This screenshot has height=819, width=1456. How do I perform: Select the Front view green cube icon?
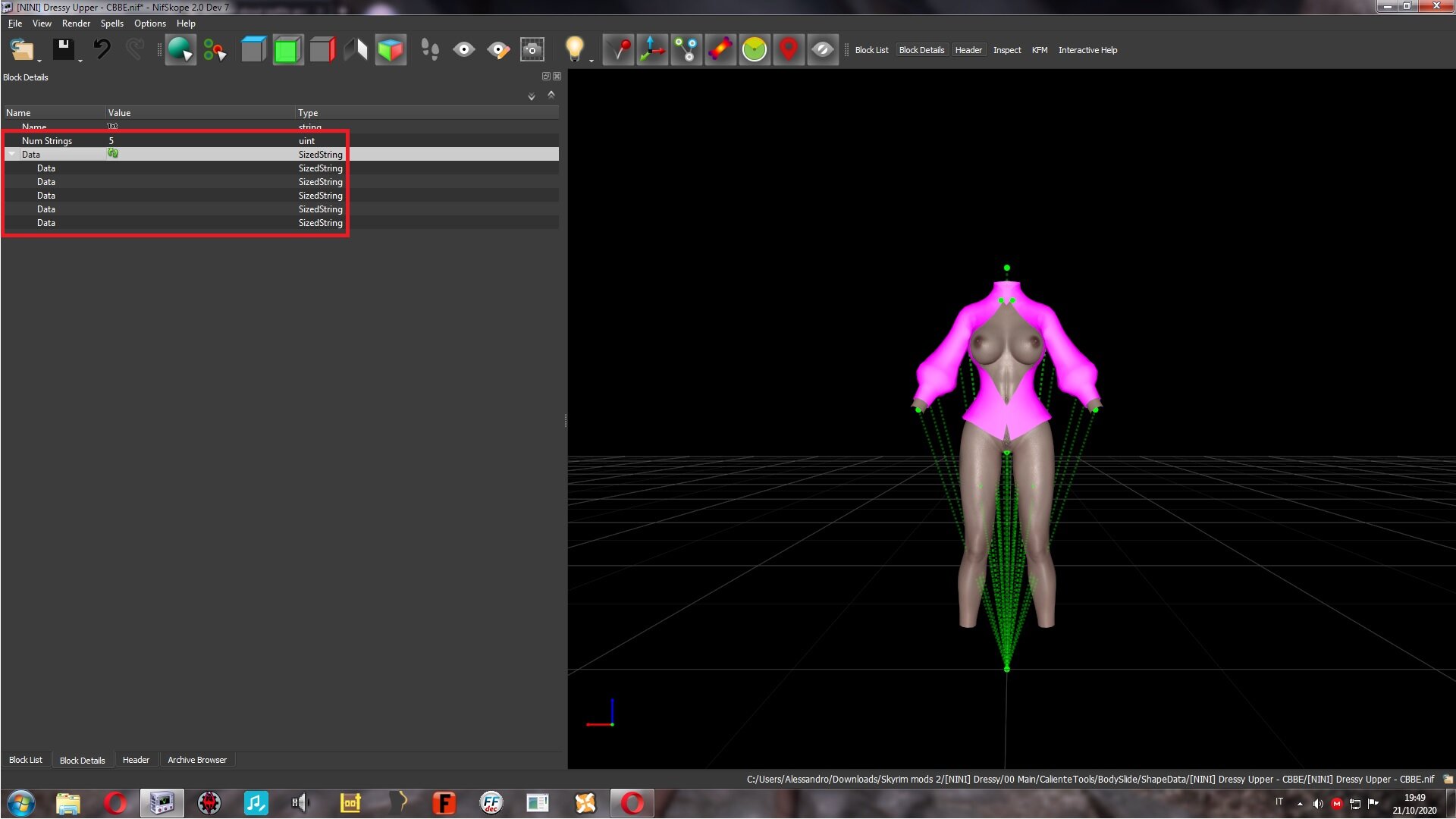(x=287, y=50)
